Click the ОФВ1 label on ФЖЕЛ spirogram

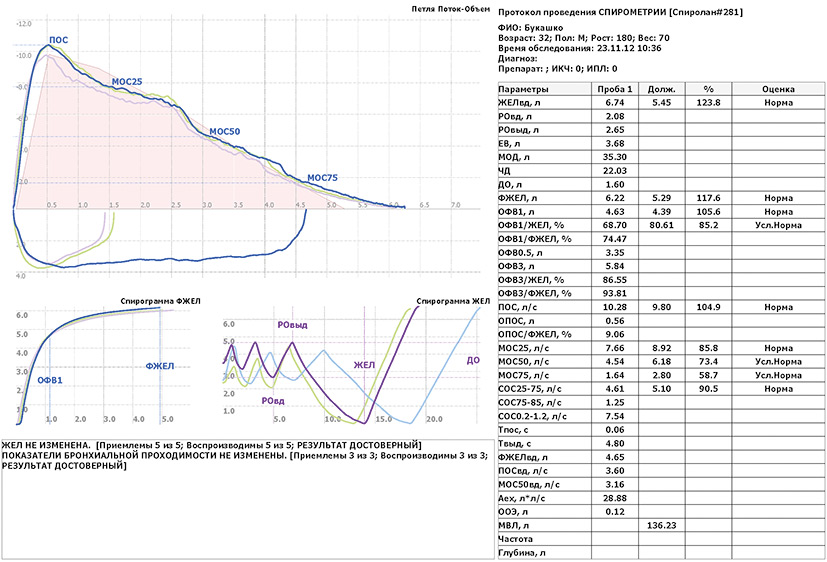coord(50,380)
